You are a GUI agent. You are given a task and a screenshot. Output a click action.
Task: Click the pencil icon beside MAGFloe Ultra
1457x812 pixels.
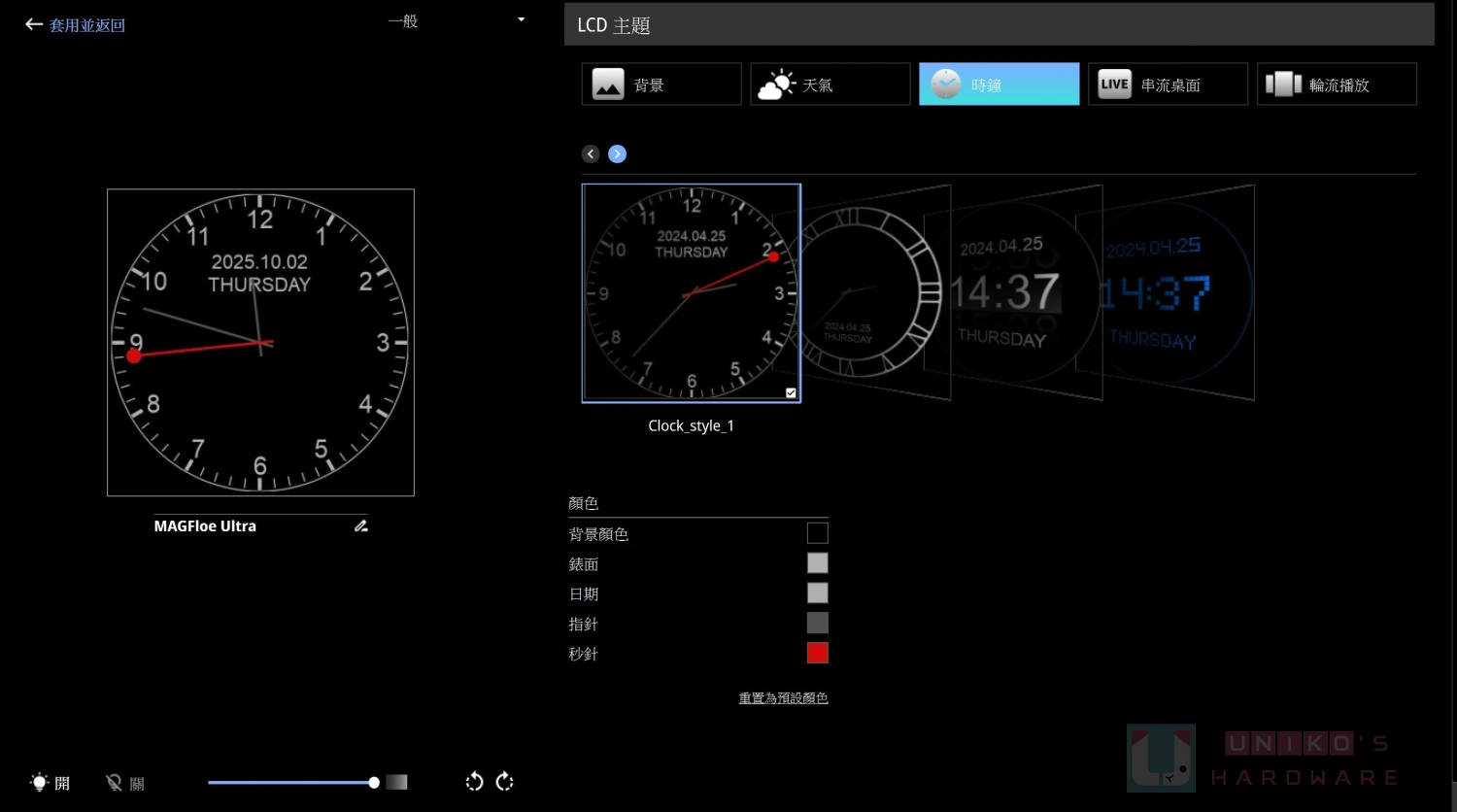point(360,525)
